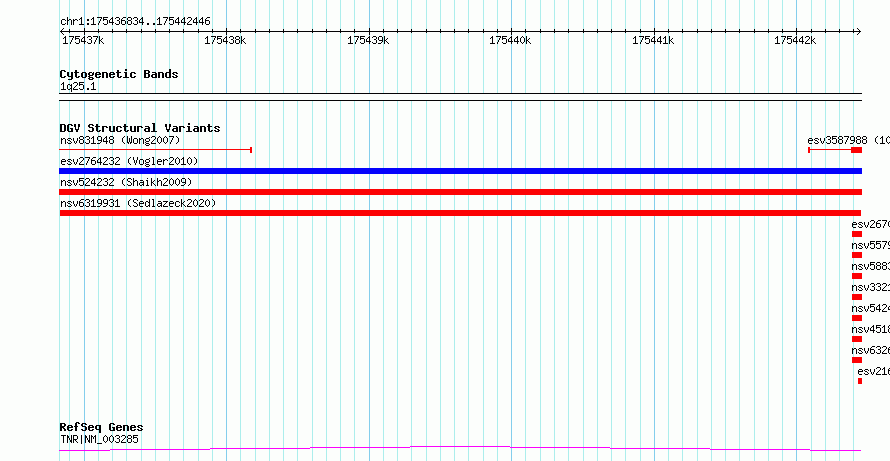Click the 175439k ruler tick label
This screenshot has width=890, height=461.
coord(368,40)
